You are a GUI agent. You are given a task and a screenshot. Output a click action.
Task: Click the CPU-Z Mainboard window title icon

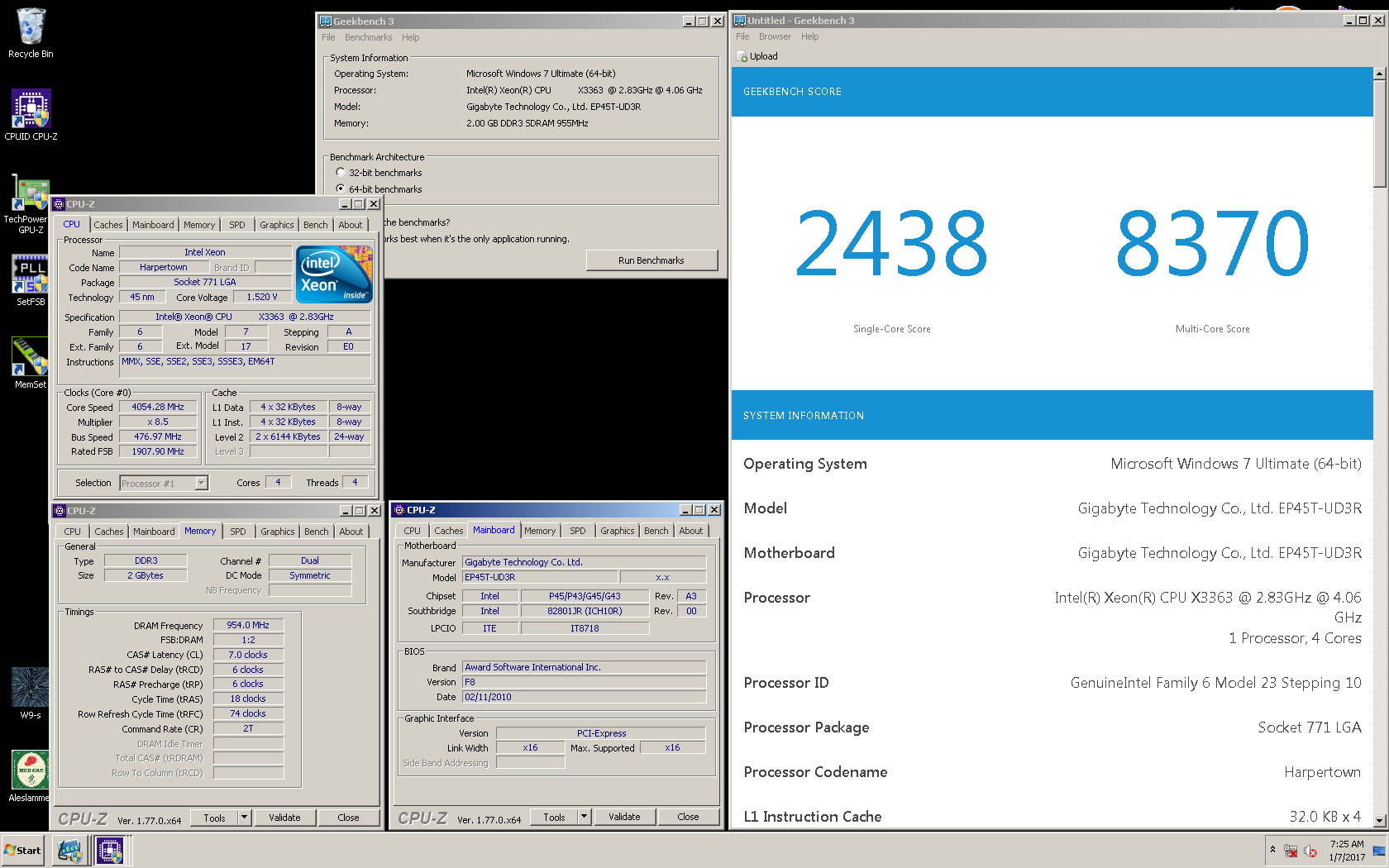coord(399,510)
